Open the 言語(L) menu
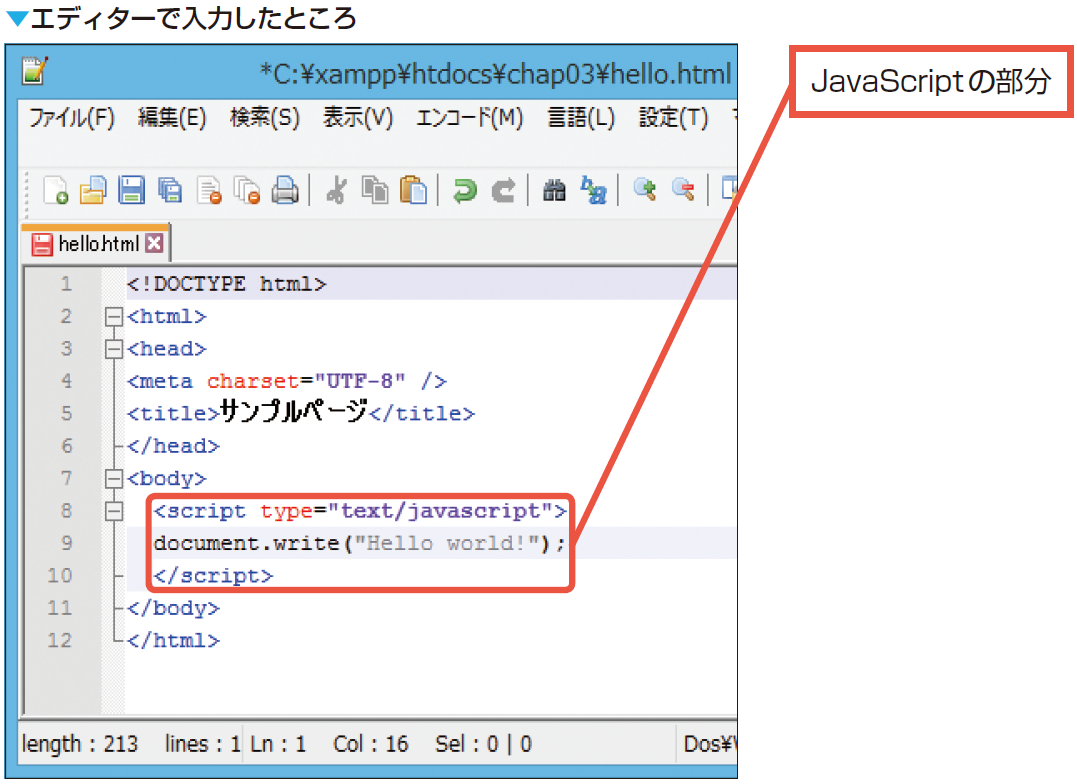The image size is (1077, 784). [x=580, y=118]
